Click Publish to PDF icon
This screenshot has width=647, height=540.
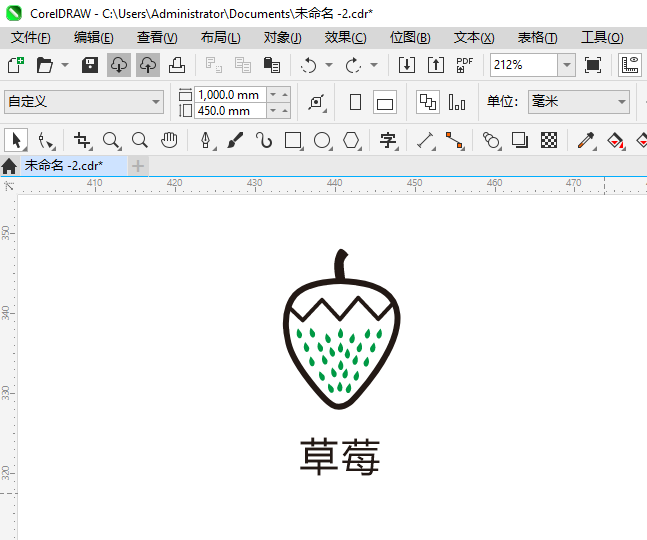click(465, 65)
